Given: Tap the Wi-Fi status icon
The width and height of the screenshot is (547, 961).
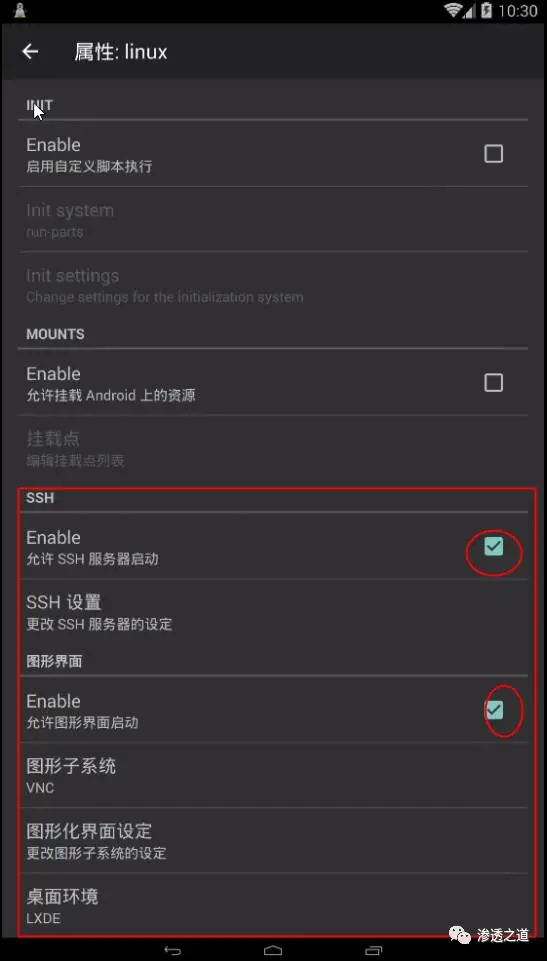Looking at the screenshot, I should (453, 10).
